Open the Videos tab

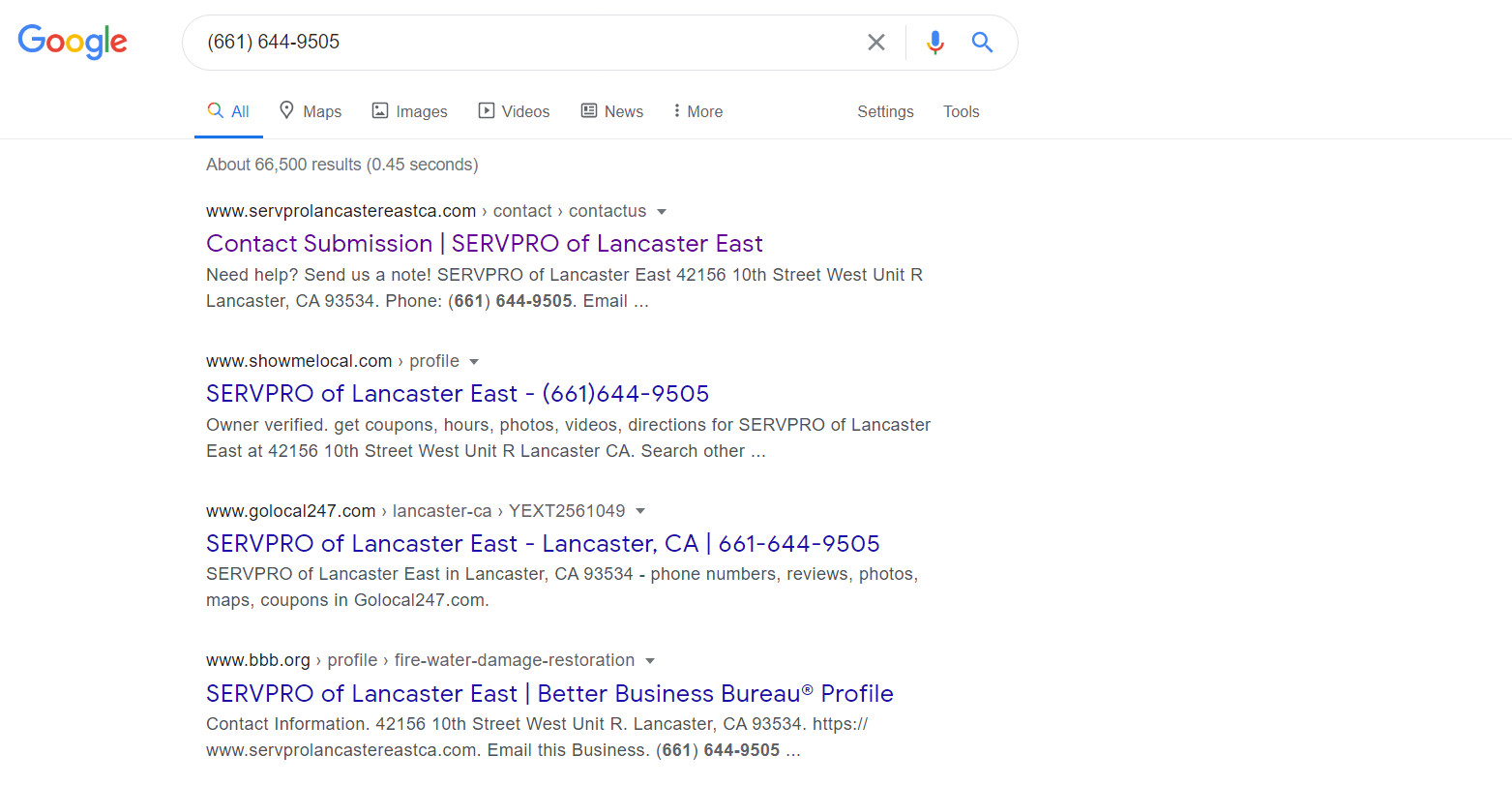(x=515, y=111)
